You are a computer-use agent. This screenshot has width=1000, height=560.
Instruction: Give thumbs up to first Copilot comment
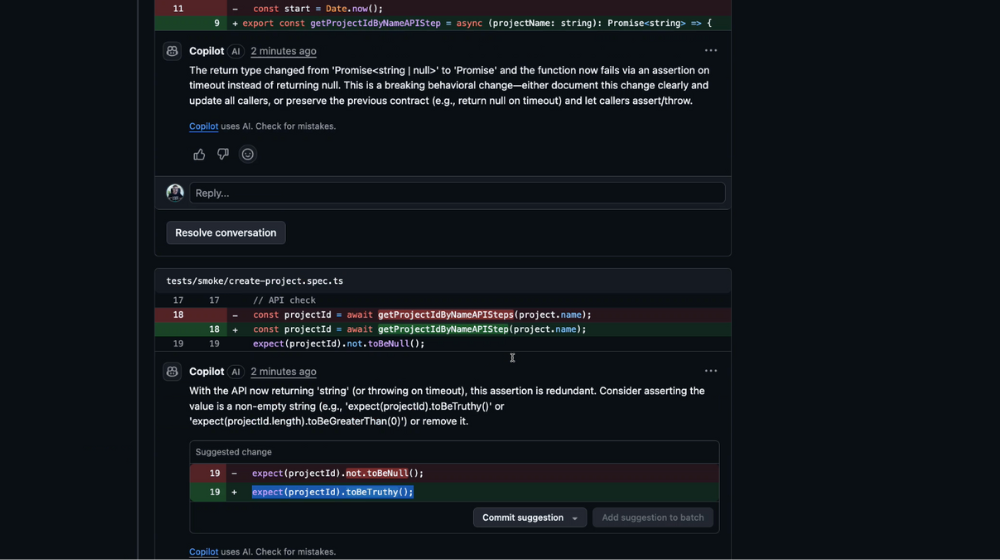coord(199,154)
